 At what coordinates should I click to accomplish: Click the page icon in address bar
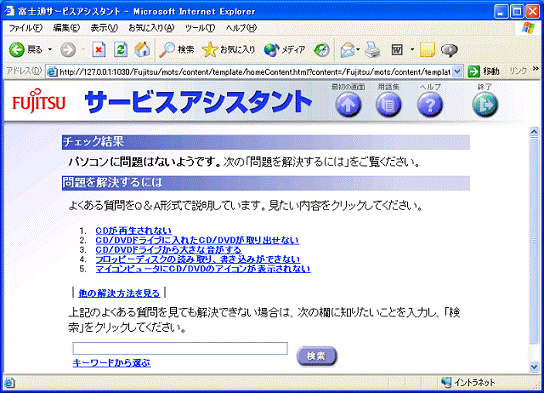pyautogui.click(x=52, y=72)
